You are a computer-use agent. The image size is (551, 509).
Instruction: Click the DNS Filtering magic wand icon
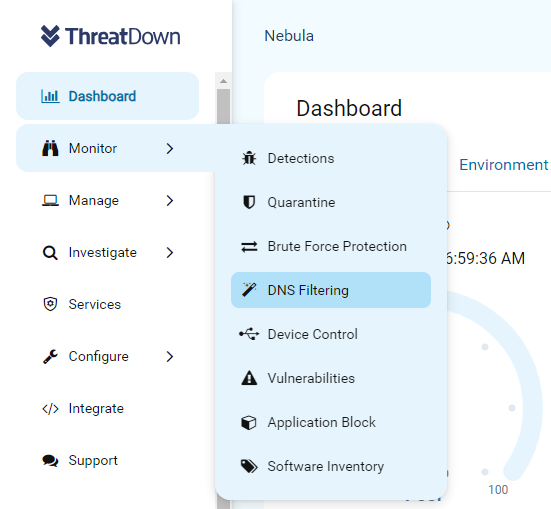249,290
